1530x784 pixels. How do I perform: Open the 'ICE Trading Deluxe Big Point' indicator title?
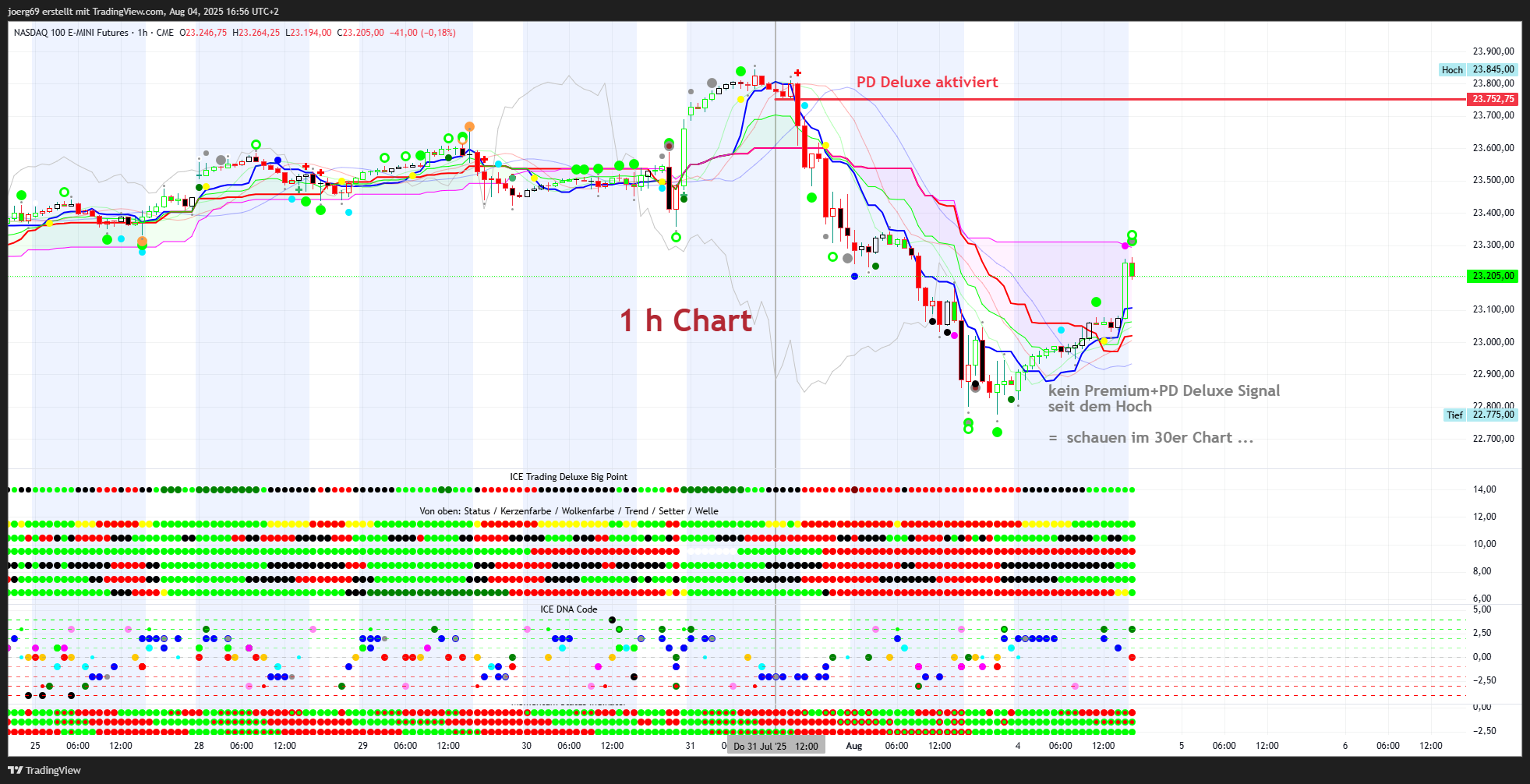568,477
